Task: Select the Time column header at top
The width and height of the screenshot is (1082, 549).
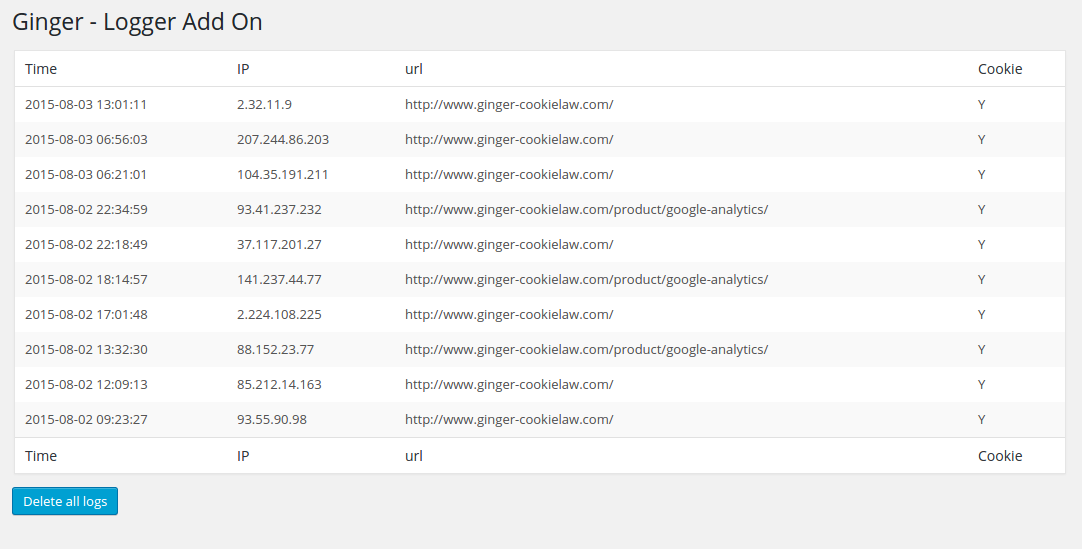Action: (x=41, y=69)
